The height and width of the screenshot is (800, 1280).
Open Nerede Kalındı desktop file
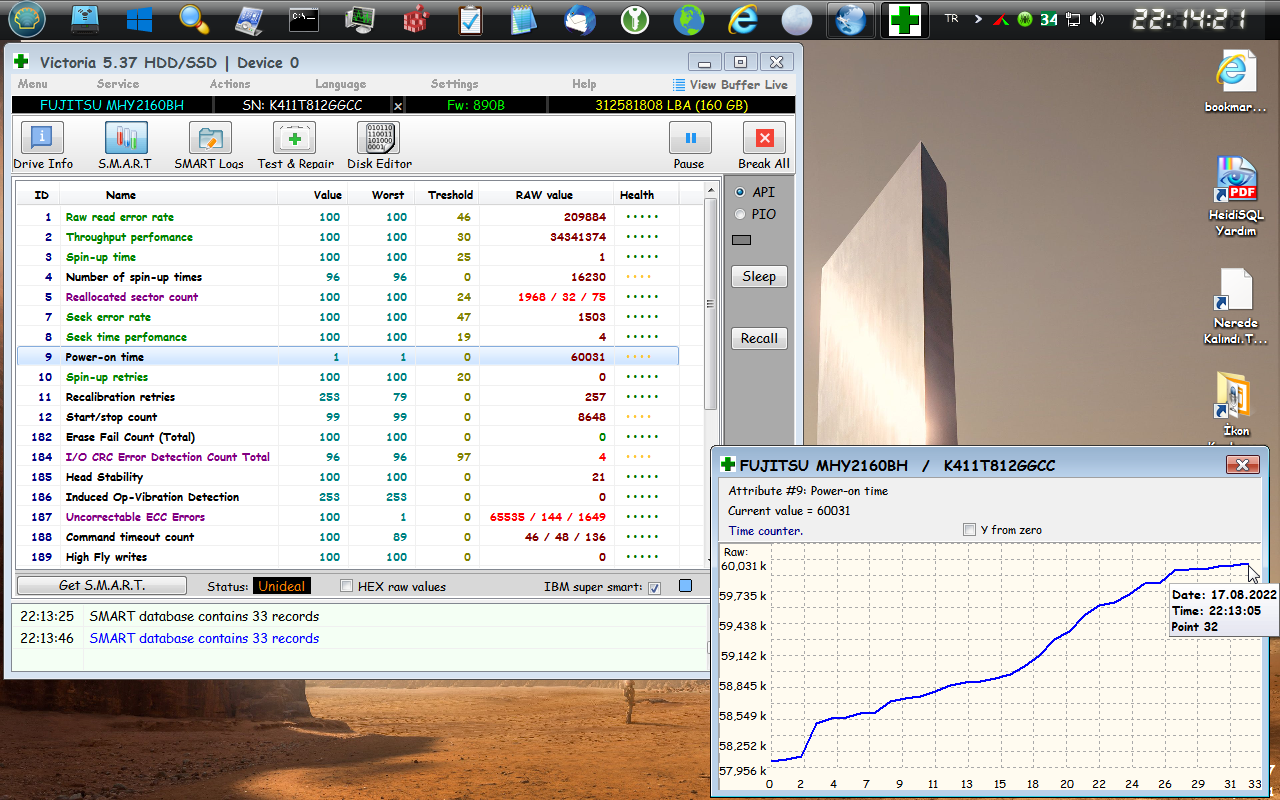[1235, 305]
